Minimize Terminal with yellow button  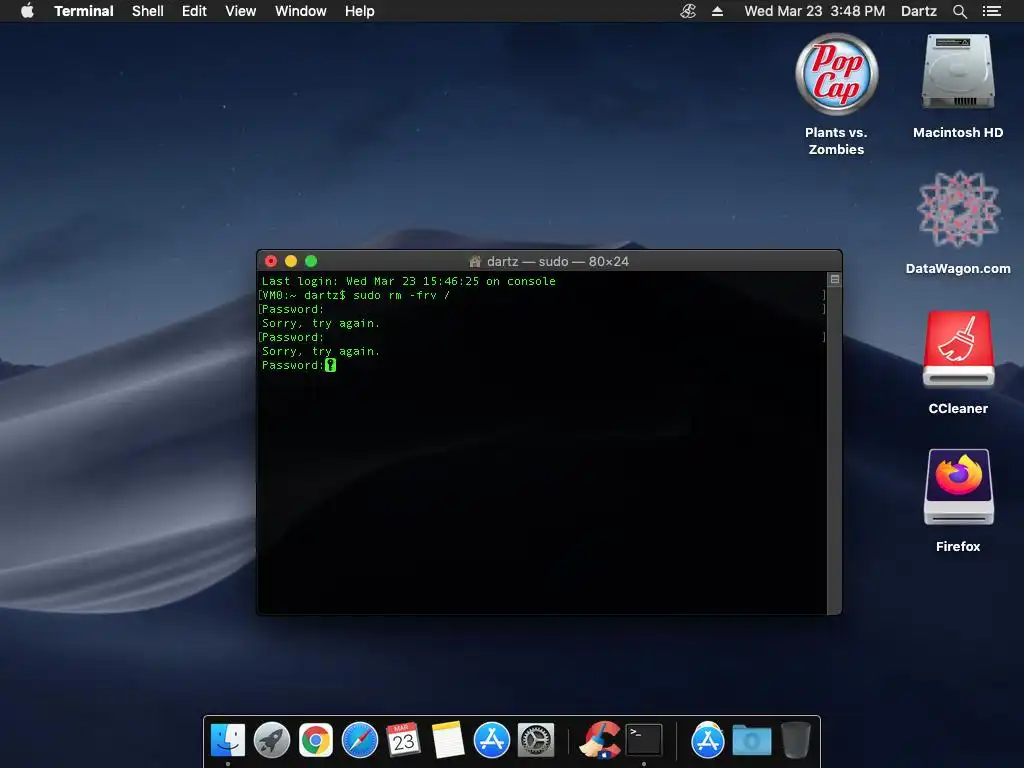tap(291, 261)
